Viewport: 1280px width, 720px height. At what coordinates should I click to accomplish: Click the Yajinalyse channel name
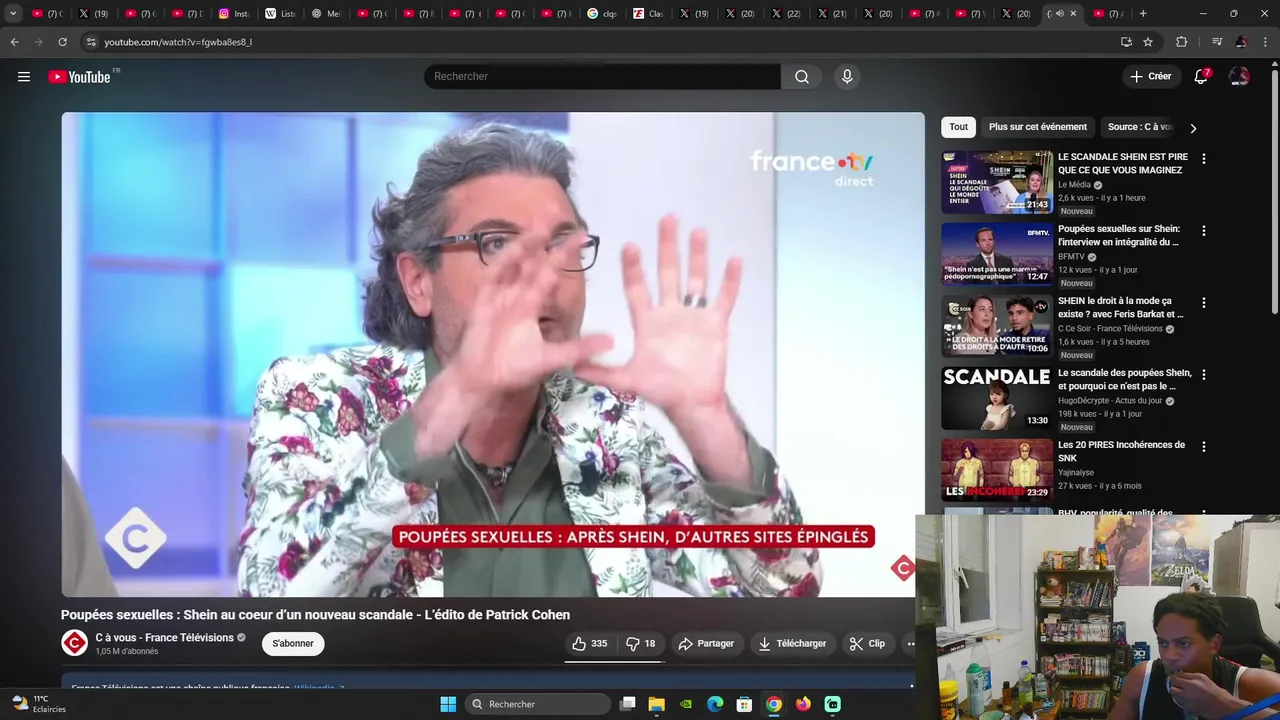(1076, 473)
